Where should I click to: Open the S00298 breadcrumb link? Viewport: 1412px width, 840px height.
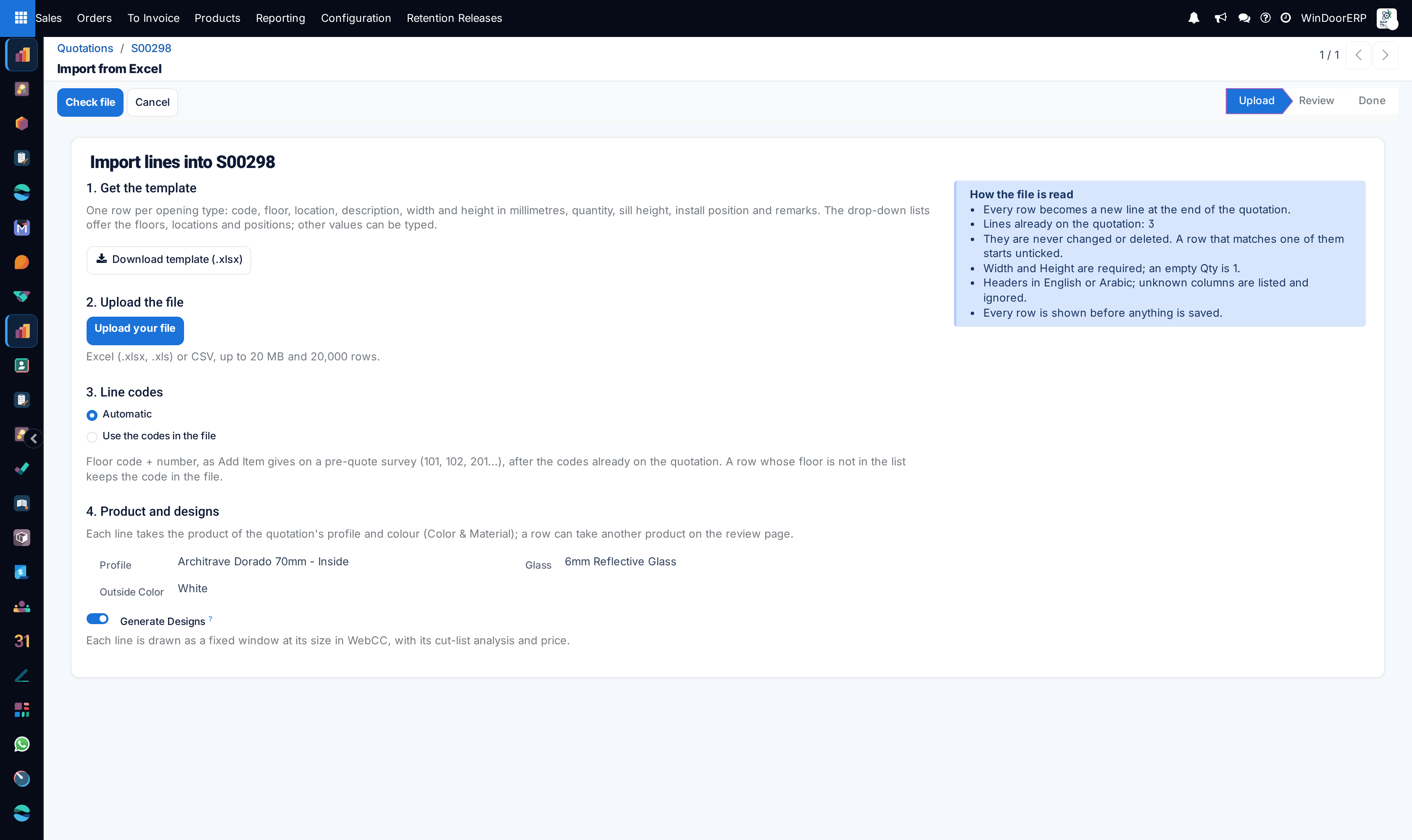[151, 48]
